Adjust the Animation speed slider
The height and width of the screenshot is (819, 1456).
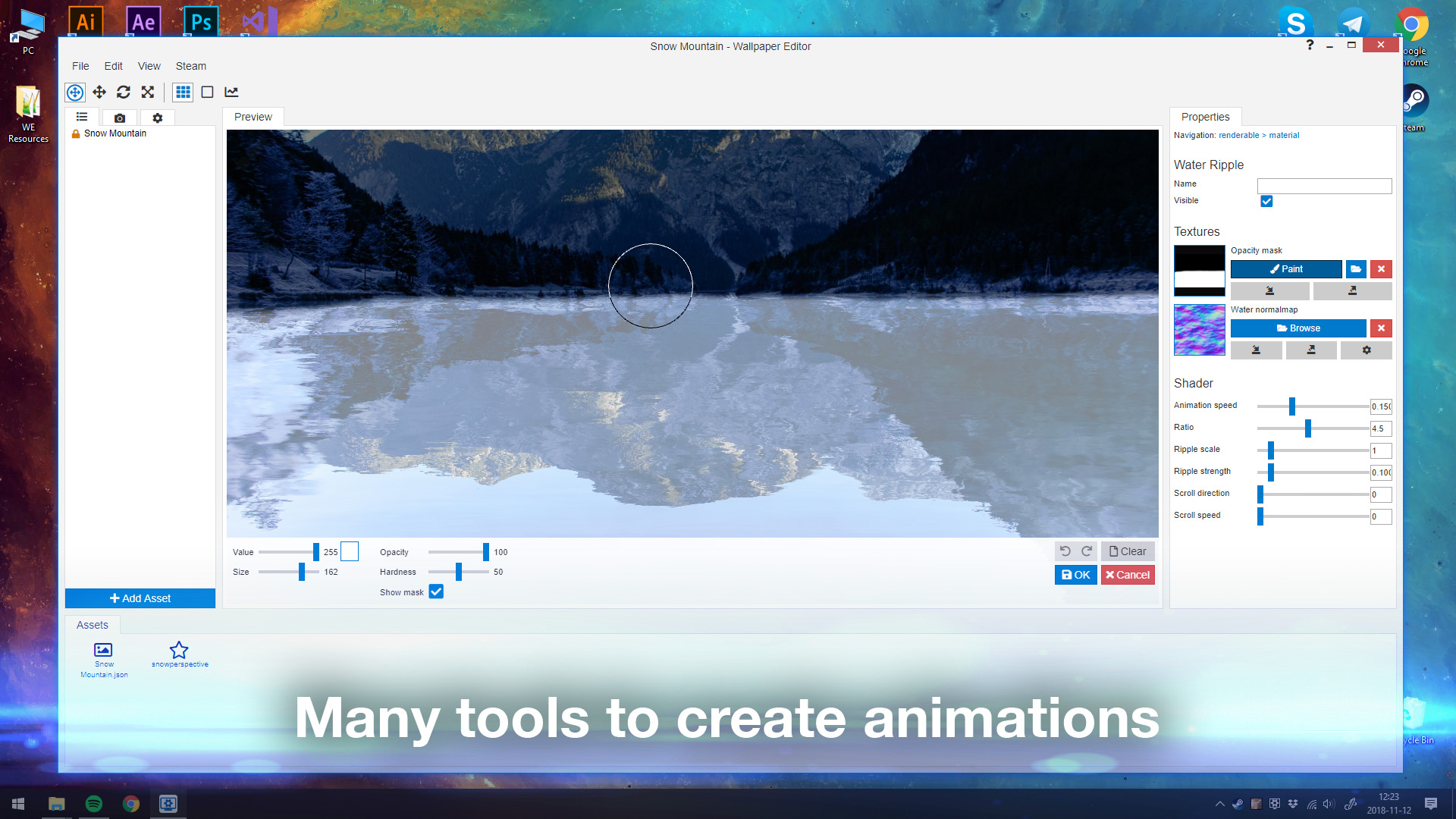point(1293,406)
